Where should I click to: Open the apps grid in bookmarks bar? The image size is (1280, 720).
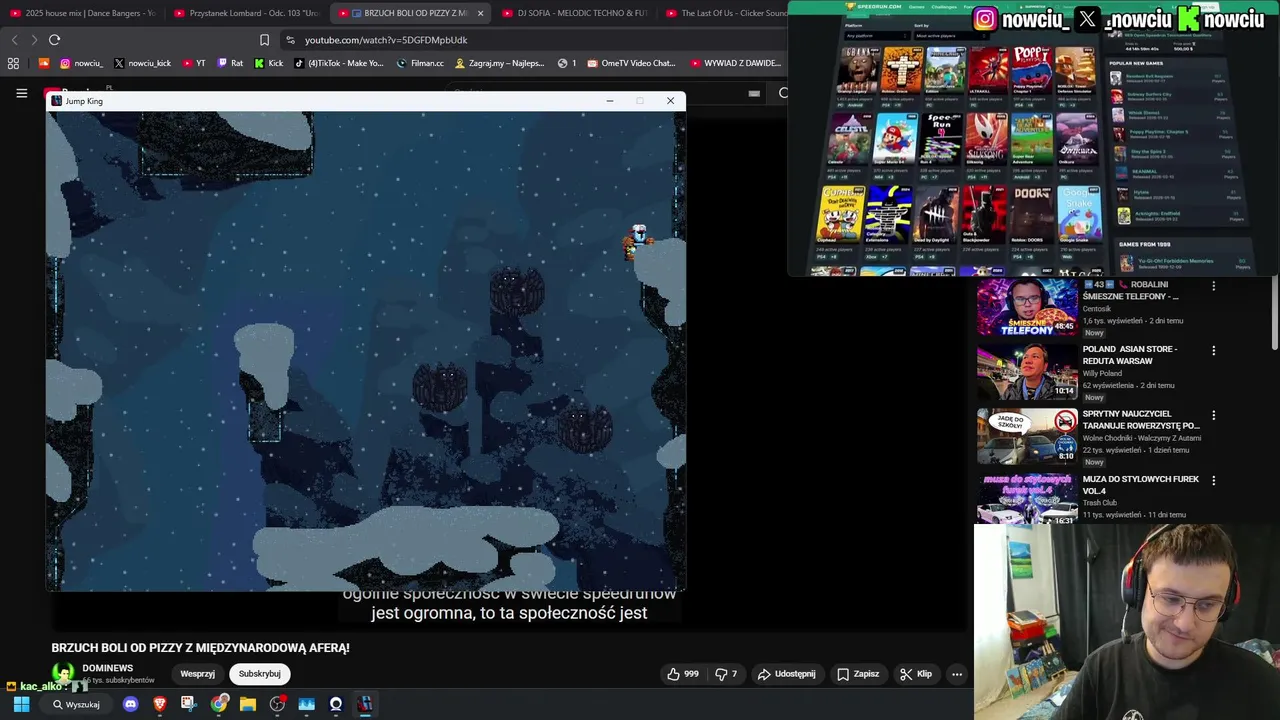[13, 63]
